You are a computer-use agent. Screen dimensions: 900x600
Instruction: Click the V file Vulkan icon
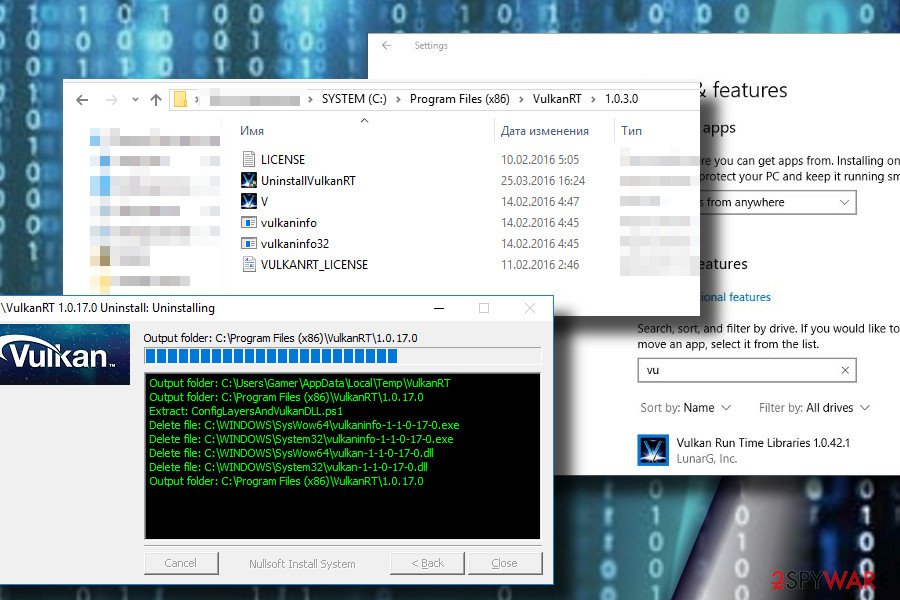(x=249, y=201)
